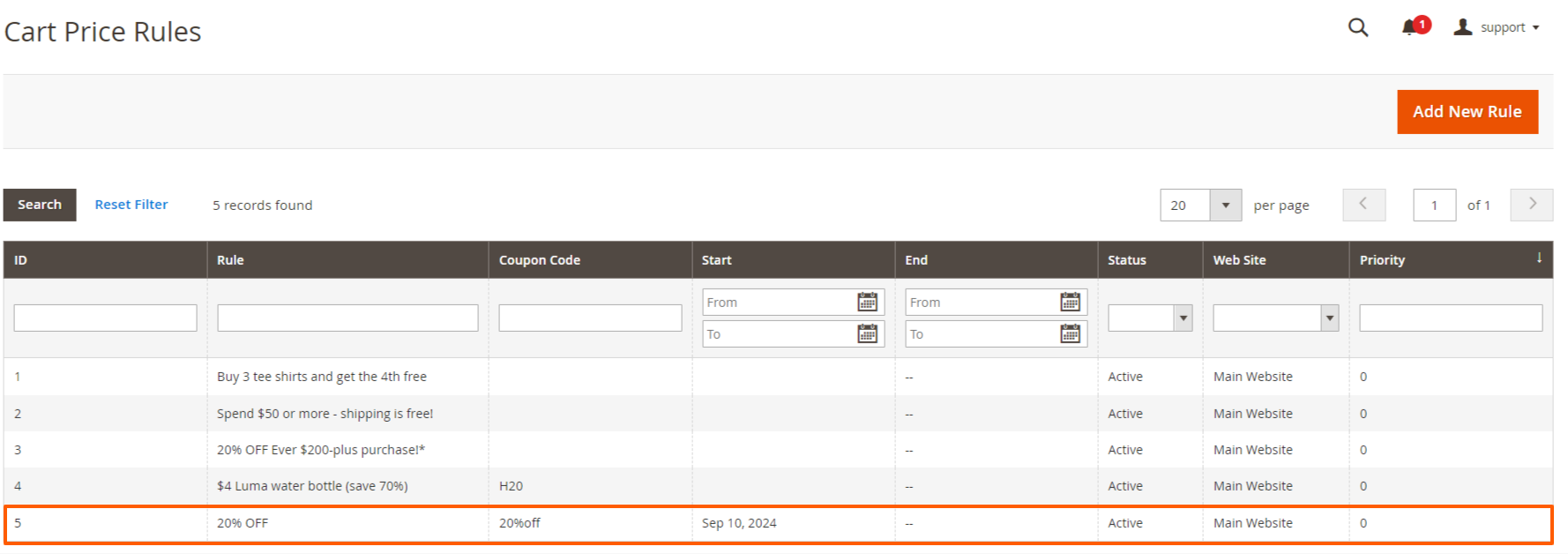Screen dimensions: 1568x554
Task: Click the Rule filter input field
Action: pyautogui.click(x=347, y=318)
